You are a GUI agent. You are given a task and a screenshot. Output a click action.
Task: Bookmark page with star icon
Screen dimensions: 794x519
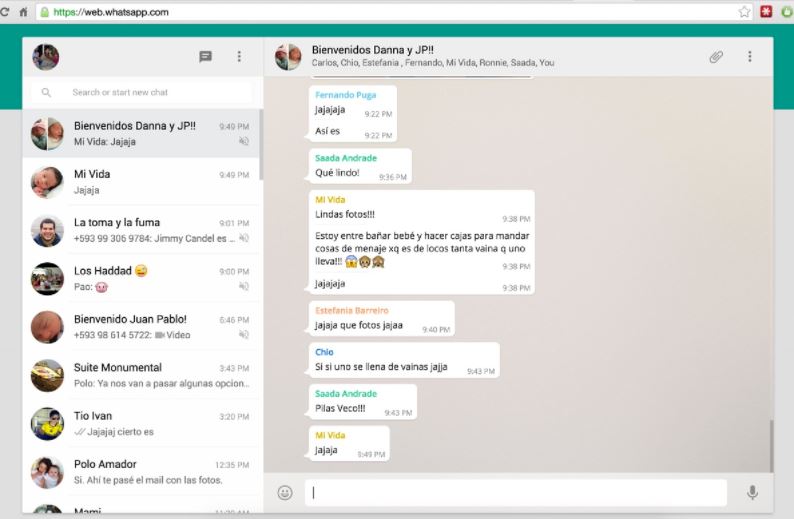(745, 12)
